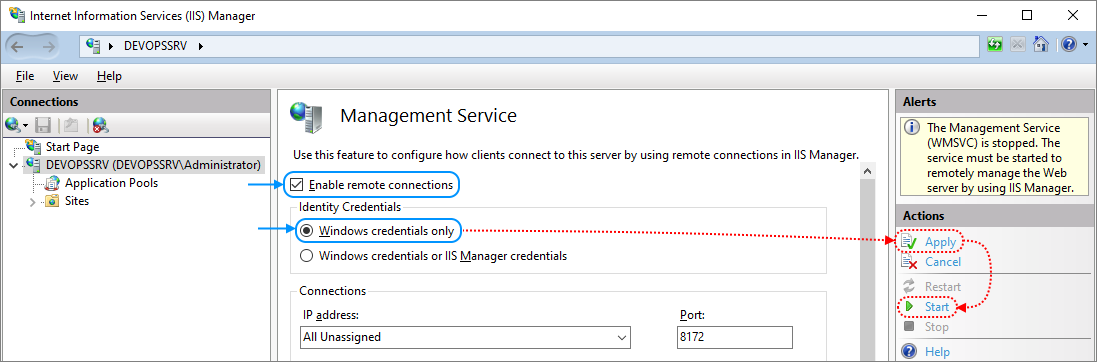Click the Refresh page icon in toolbar

[x=994, y=45]
